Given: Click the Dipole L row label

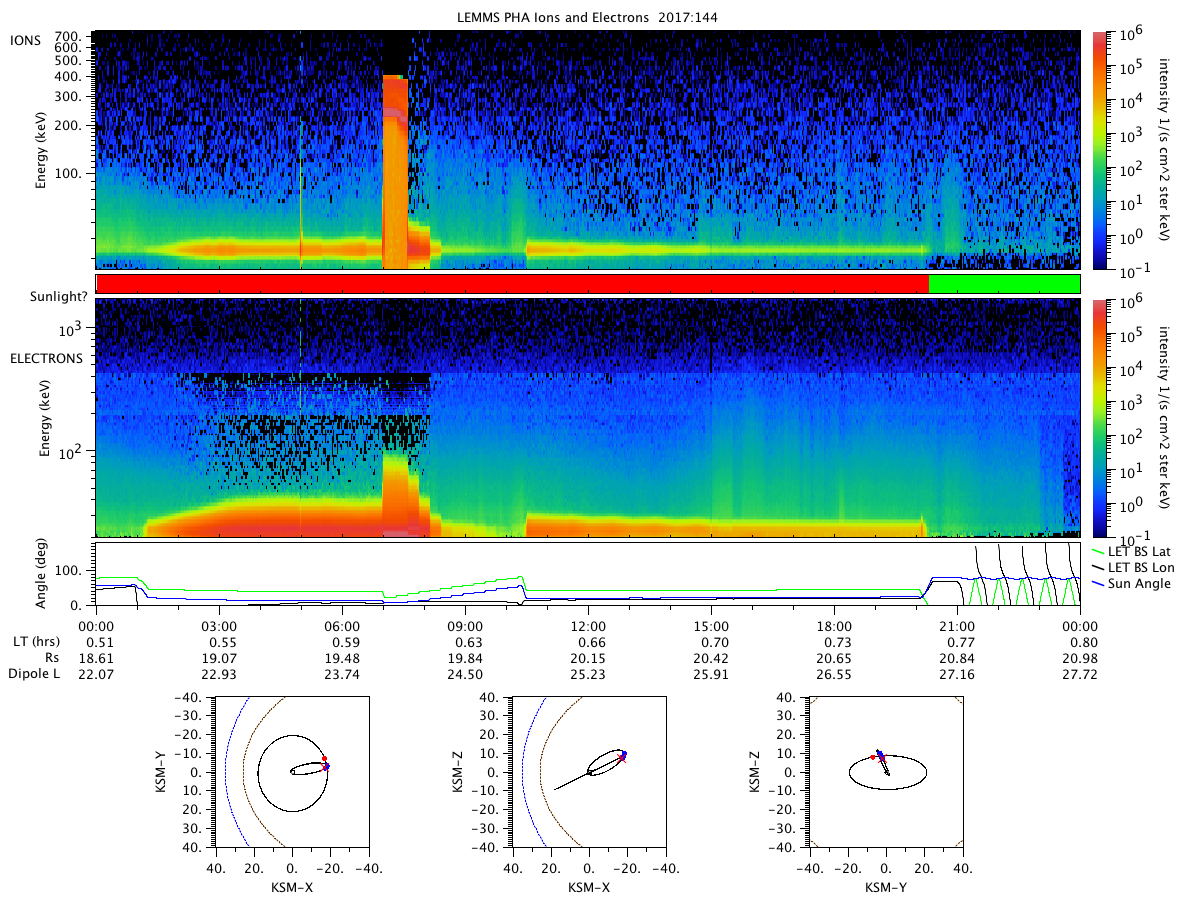Looking at the screenshot, I should (34, 675).
